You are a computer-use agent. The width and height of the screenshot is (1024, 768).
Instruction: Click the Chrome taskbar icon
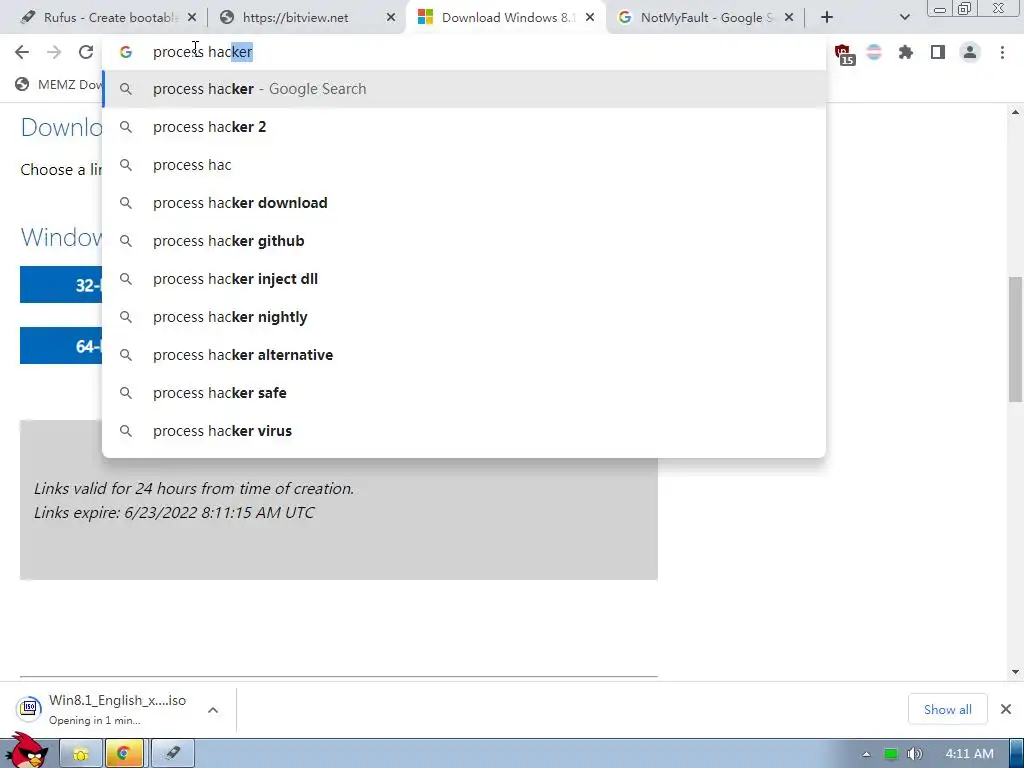(124, 754)
